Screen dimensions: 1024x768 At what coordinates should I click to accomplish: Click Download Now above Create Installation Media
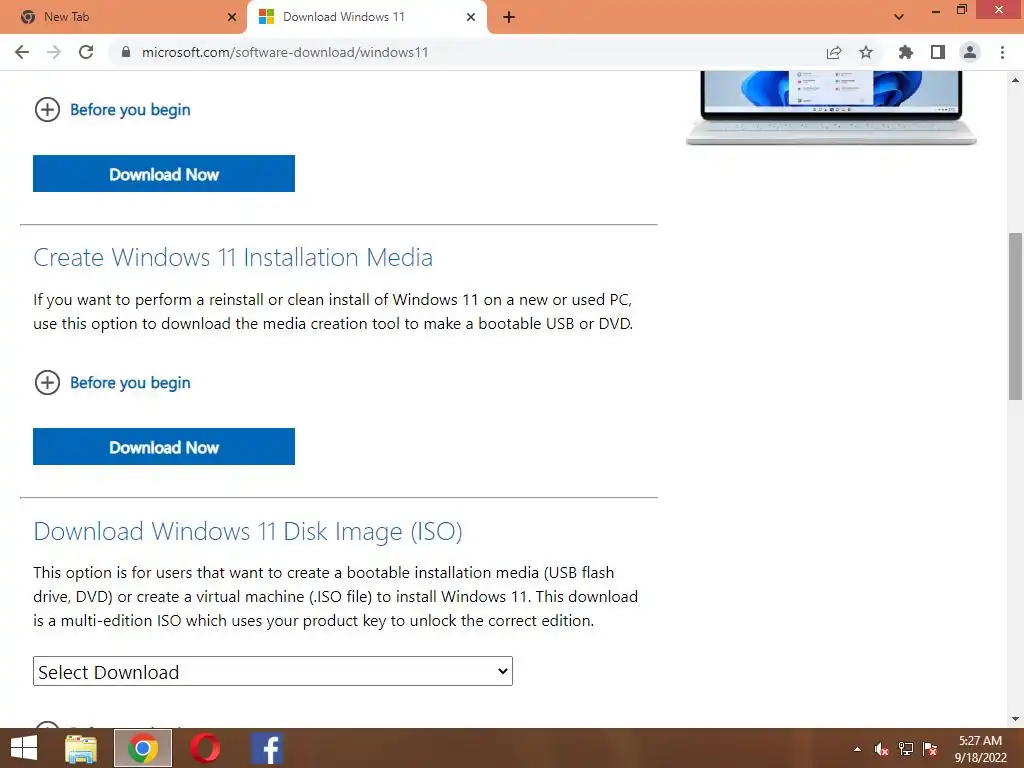164,174
